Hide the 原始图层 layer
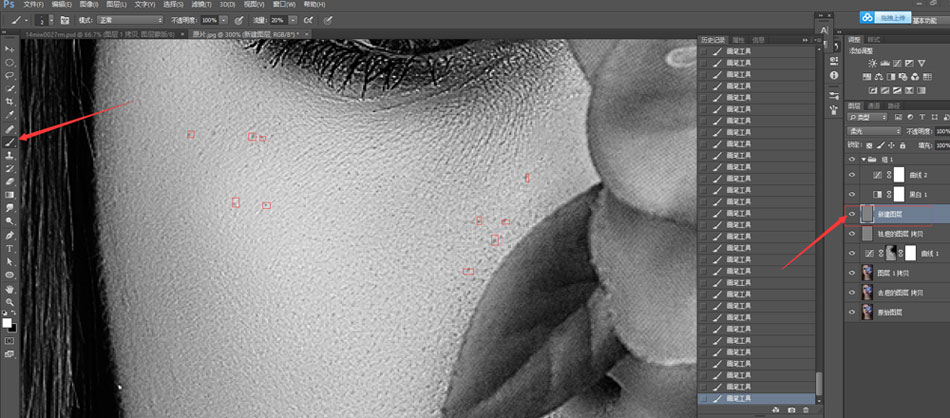The width and height of the screenshot is (950, 418). 852,311
